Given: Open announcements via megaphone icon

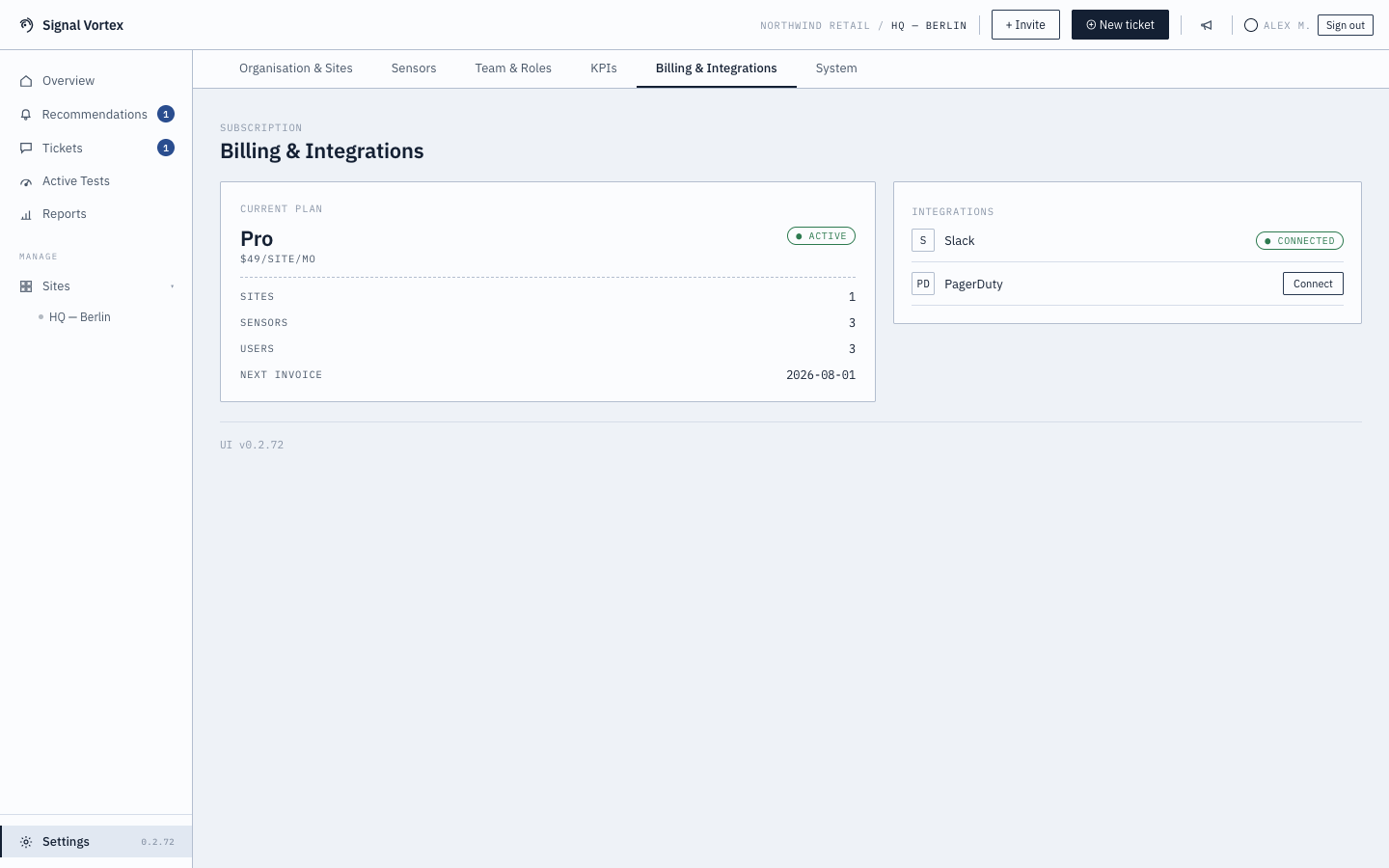Looking at the screenshot, I should tap(1207, 25).
